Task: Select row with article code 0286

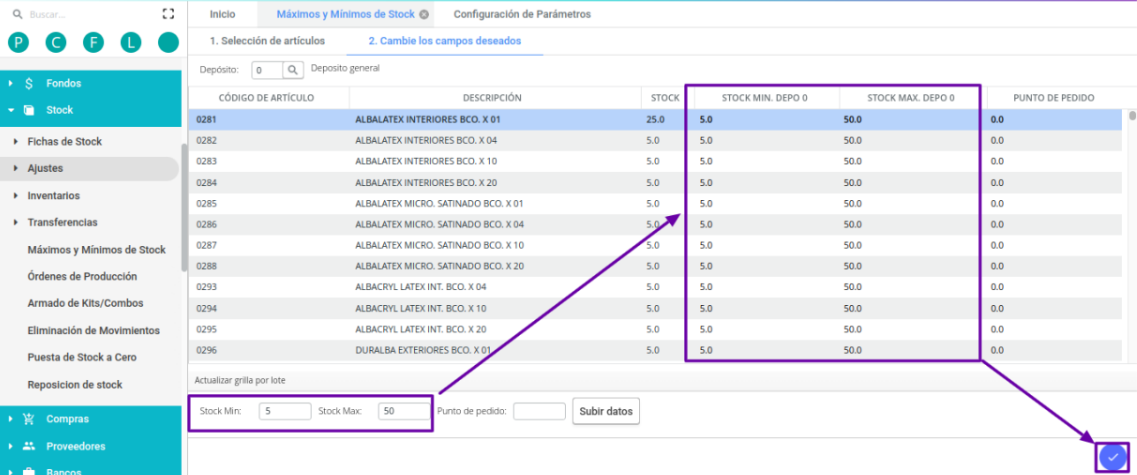Action: click(656, 224)
